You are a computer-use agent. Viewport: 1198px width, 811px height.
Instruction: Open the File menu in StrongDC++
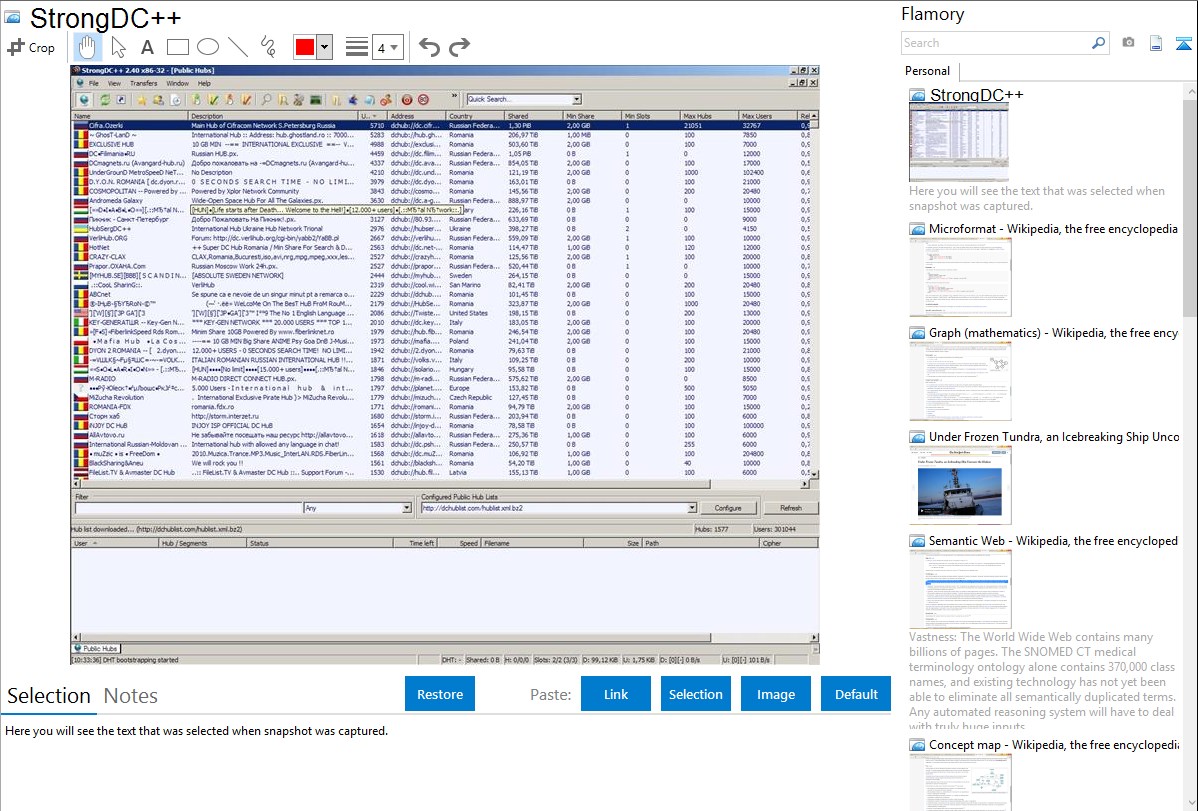[x=93, y=83]
